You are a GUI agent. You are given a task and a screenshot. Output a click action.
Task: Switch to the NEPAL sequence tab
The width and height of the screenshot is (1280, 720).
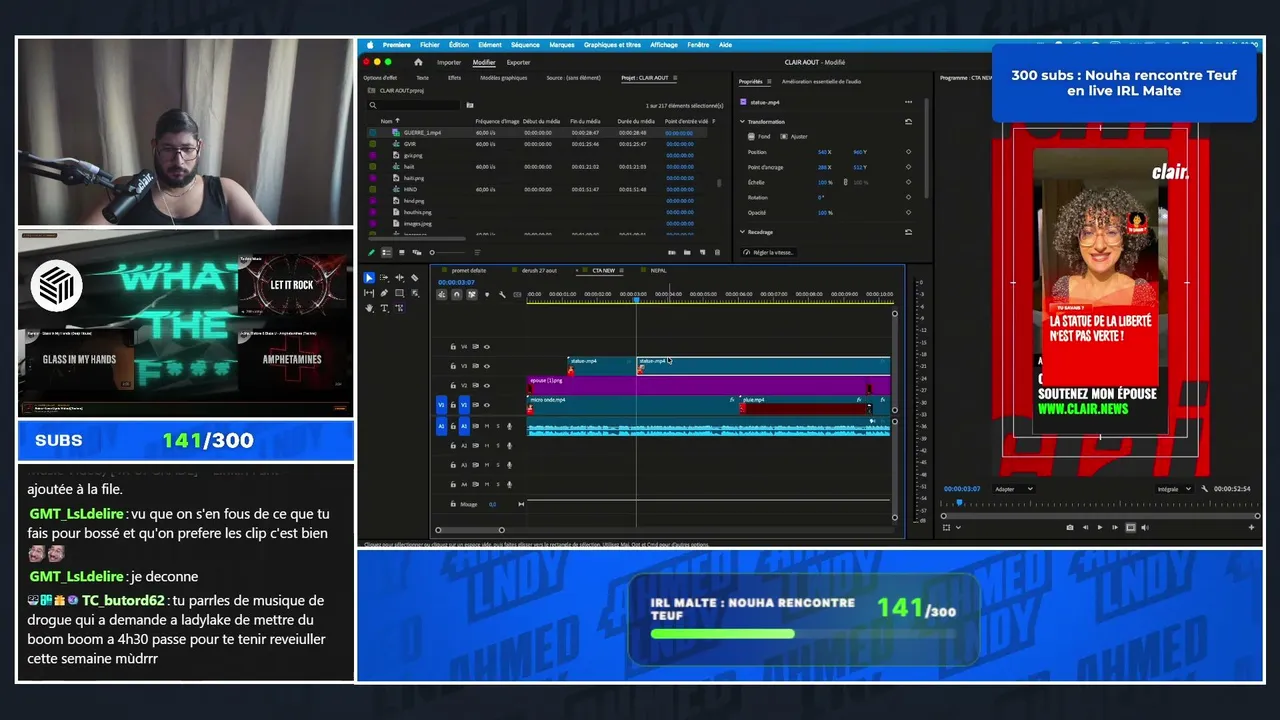point(658,270)
